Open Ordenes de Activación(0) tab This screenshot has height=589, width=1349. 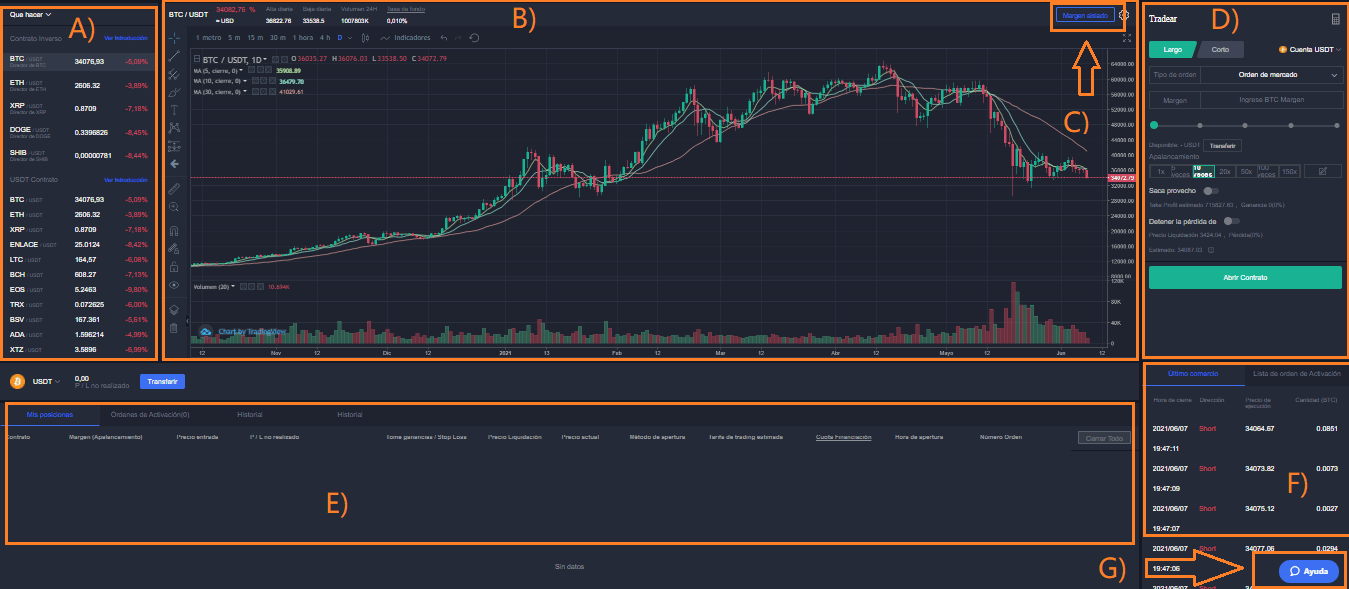point(151,414)
